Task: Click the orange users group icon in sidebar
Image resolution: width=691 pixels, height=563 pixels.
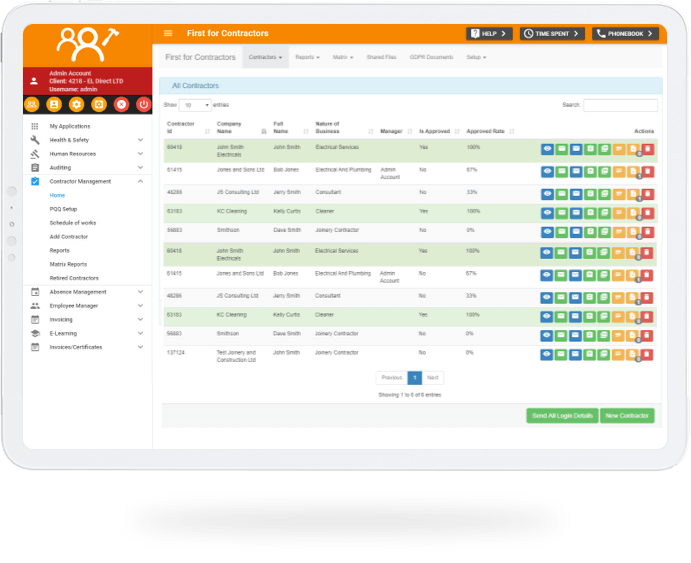Action: click(32, 104)
